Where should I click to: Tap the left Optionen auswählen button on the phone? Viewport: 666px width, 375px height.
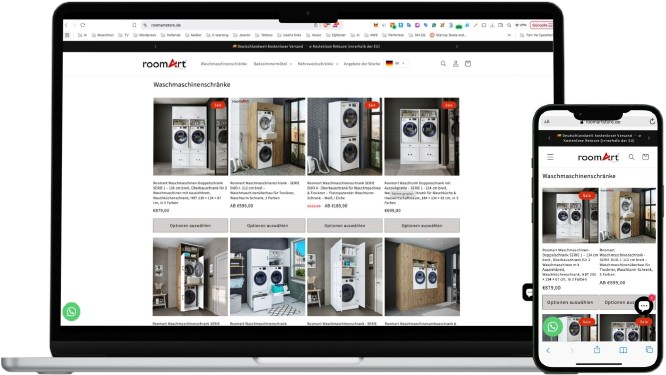[x=570, y=302]
